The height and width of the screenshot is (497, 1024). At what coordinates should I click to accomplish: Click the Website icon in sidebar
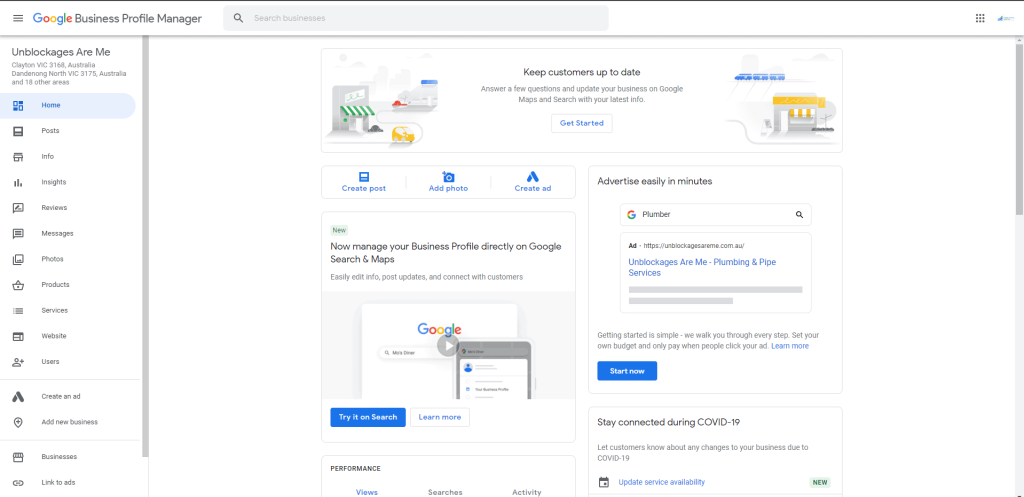18,336
